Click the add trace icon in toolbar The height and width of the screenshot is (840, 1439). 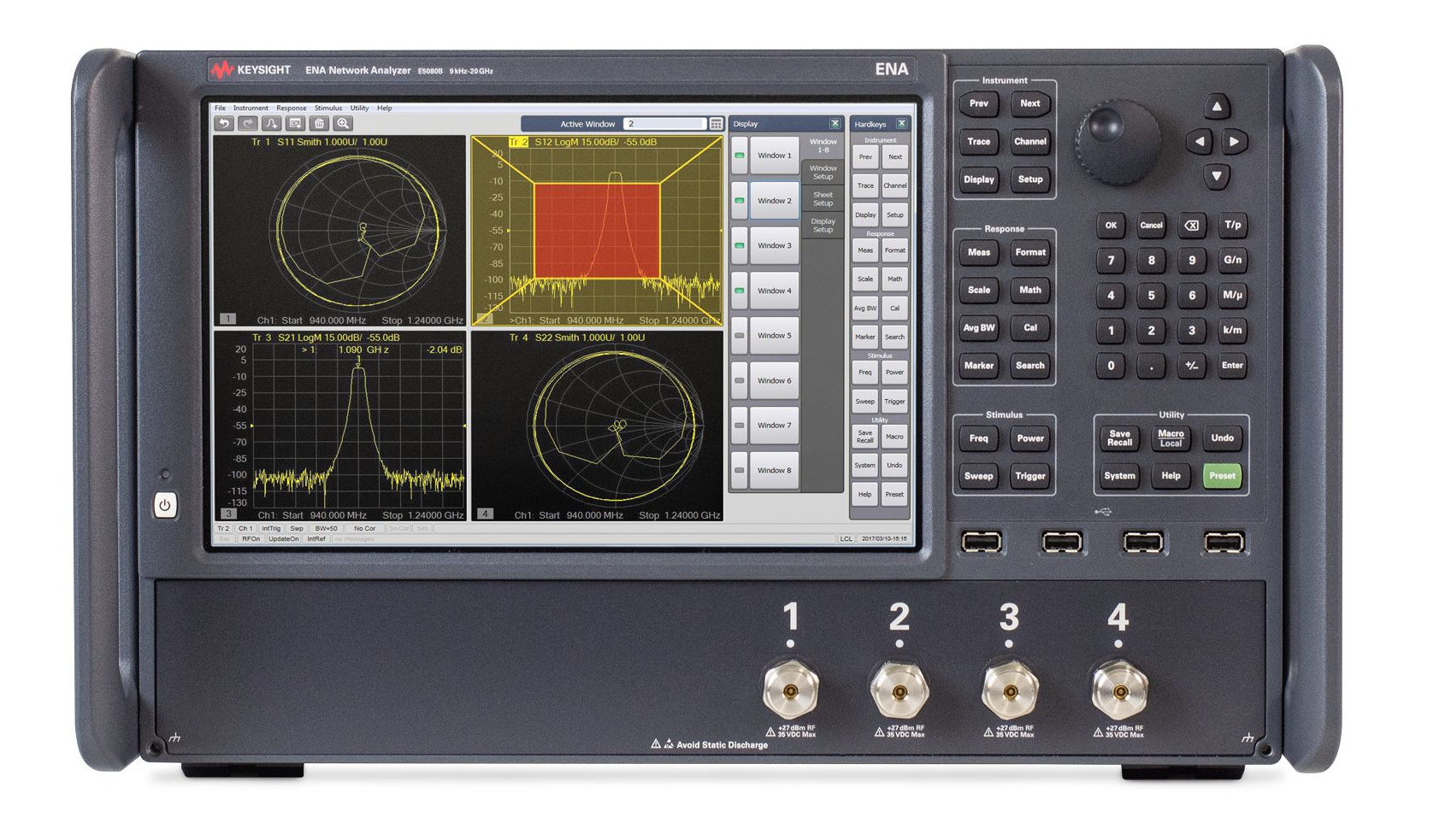coord(272,124)
